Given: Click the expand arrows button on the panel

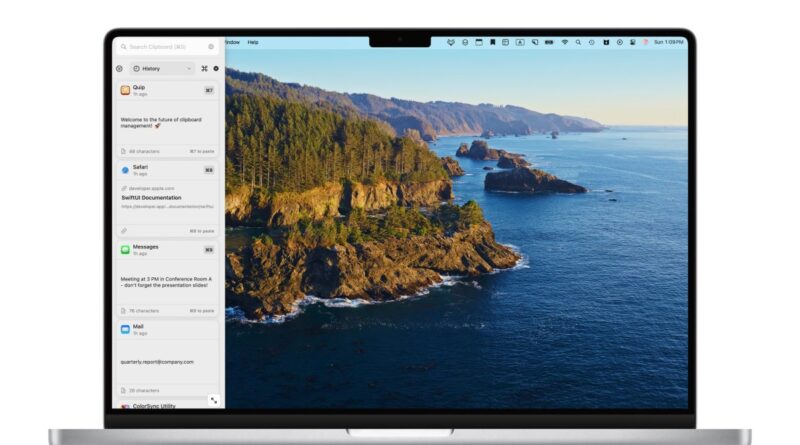Looking at the screenshot, I should pyautogui.click(x=214, y=401).
